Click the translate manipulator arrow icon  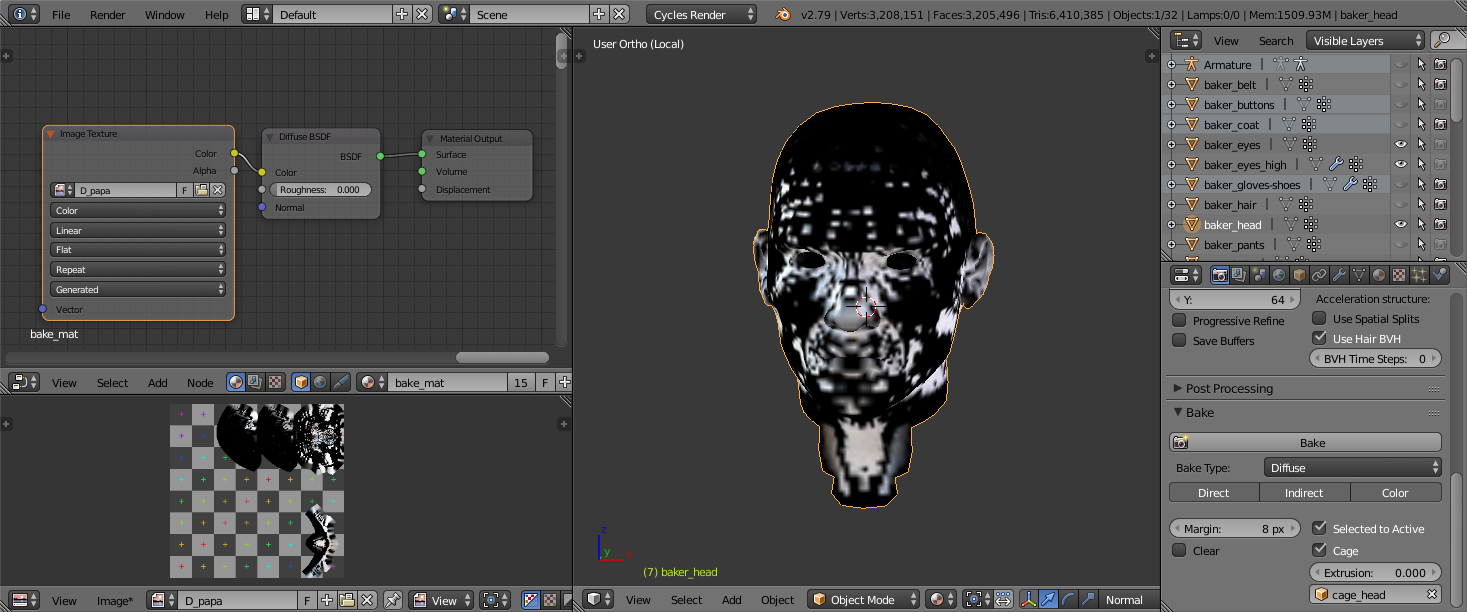(x=1048, y=600)
